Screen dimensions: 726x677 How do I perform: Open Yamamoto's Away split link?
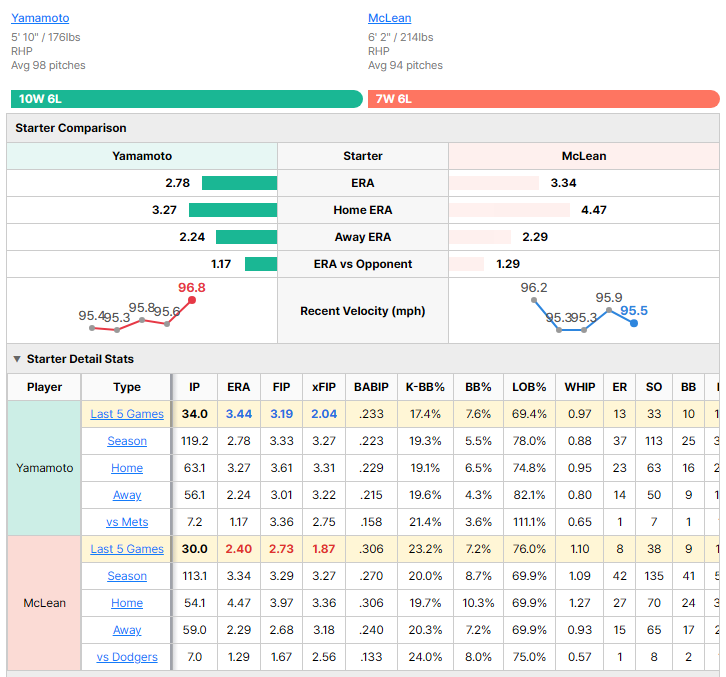coord(127,495)
